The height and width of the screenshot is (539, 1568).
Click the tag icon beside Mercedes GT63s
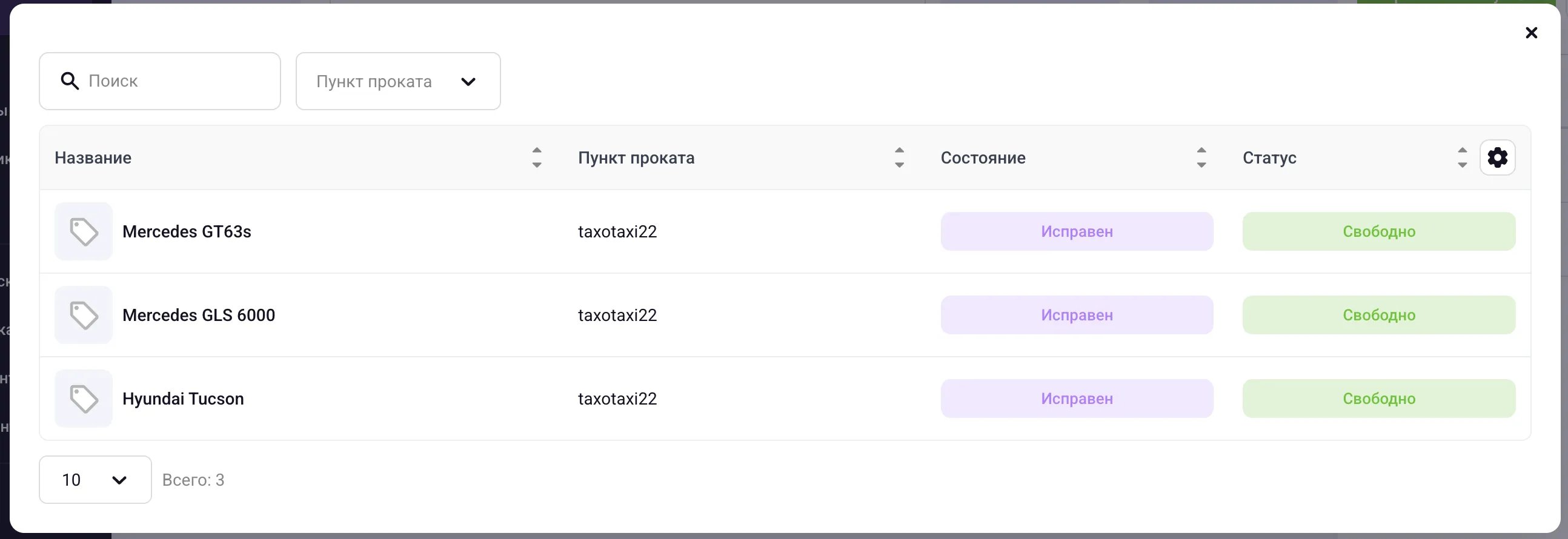point(84,231)
